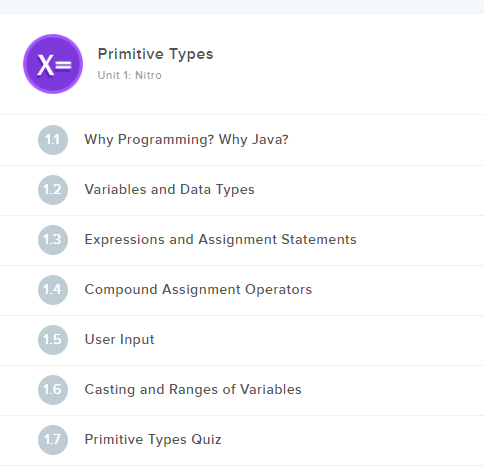The image size is (484, 472).
Task: Click the Primitive Types unit title
Action: click(155, 54)
